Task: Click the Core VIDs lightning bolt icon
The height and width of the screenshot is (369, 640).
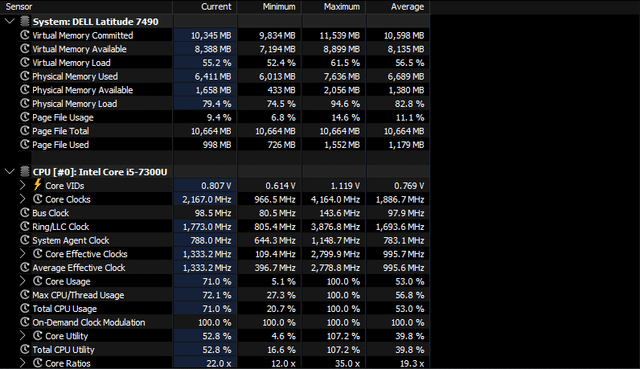Action: tap(38, 184)
